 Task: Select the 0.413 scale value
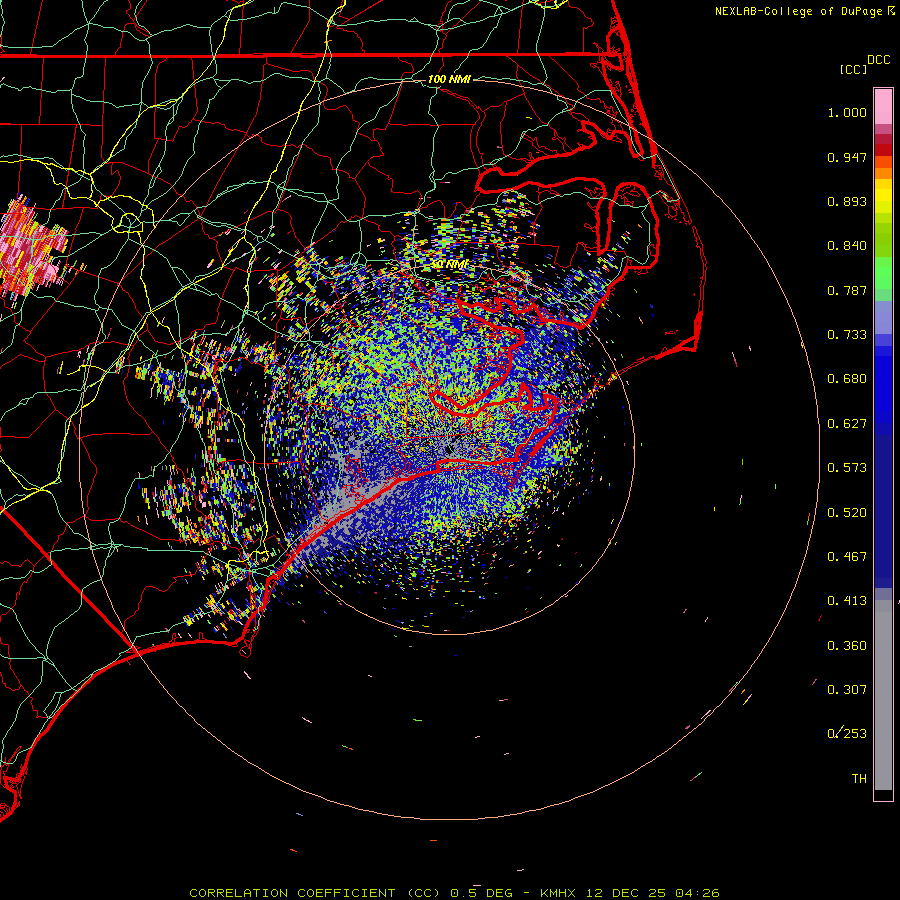point(847,601)
